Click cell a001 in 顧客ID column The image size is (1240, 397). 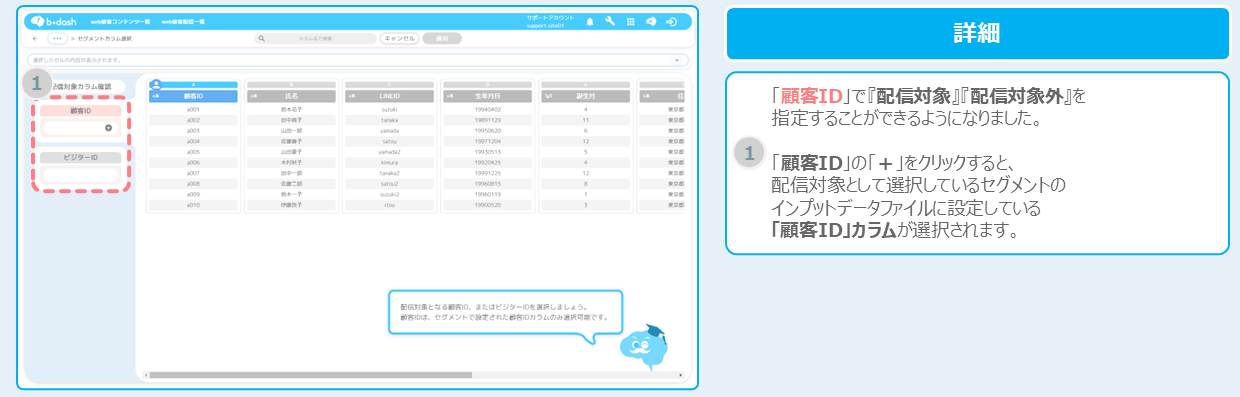(193, 109)
